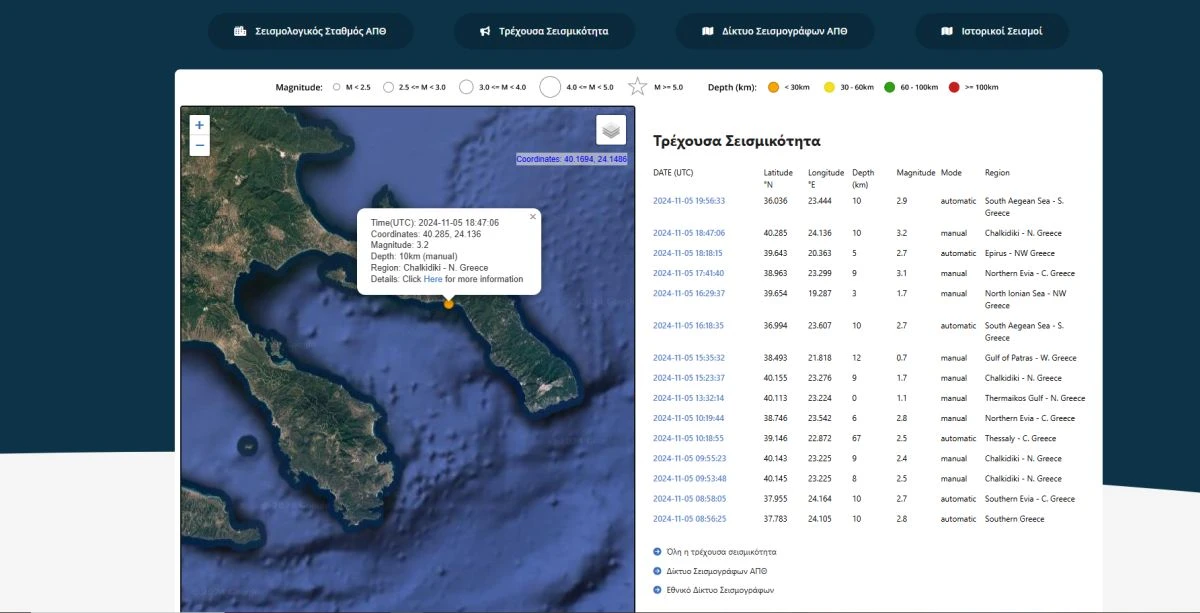
Task: Open the 2024-11-05 19:56:33 earthquake entry
Action: click(689, 201)
